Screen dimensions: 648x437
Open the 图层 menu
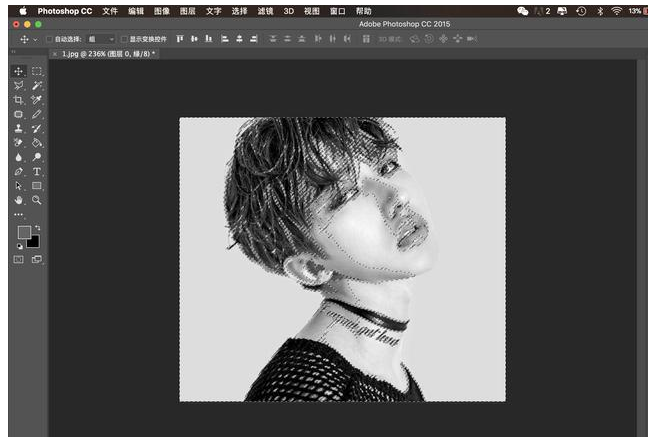188,10
